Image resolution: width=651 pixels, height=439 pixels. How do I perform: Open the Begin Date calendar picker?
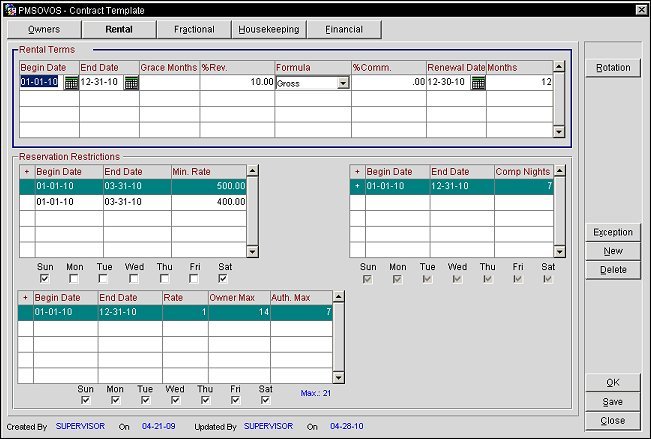point(71,83)
